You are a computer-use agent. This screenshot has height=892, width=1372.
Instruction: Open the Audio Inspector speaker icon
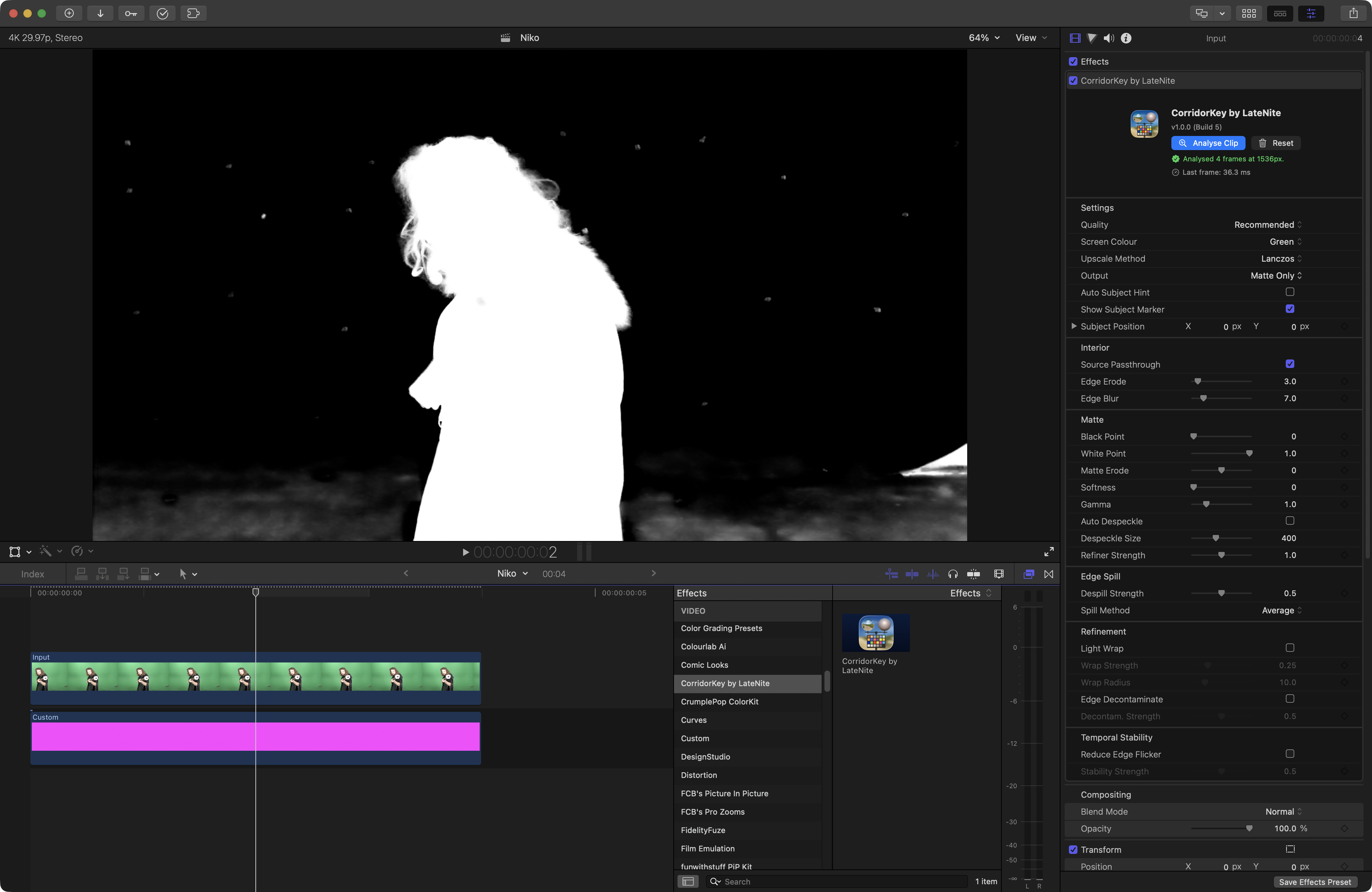(1108, 38)
